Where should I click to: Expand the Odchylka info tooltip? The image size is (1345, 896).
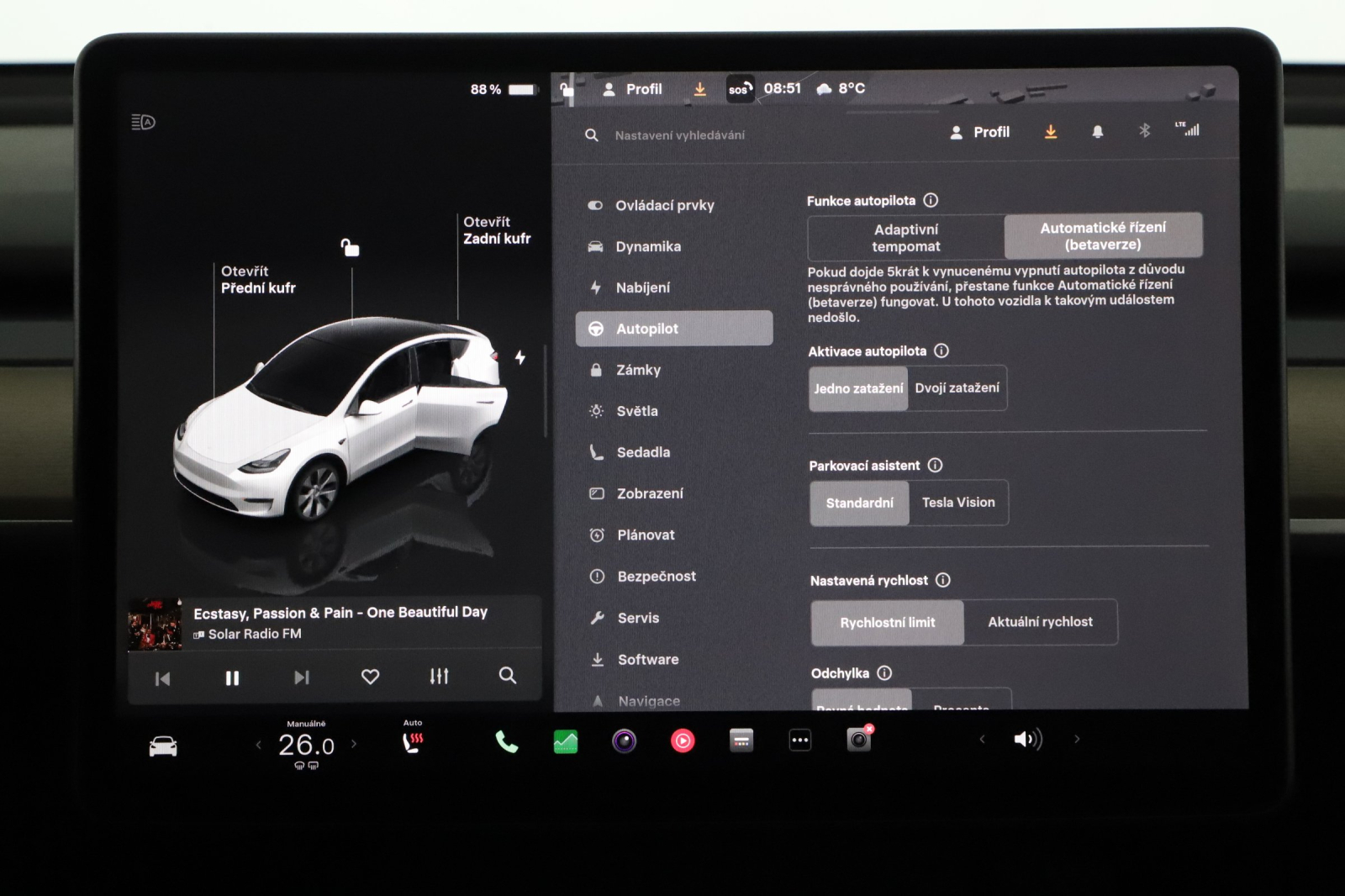point(883,672)
